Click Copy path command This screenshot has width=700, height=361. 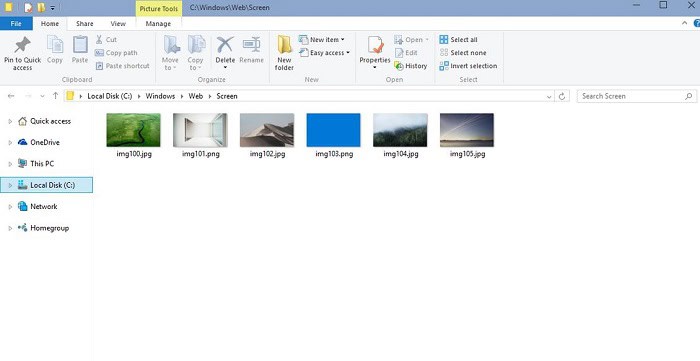pyautogui.click(x=116, y=53)
